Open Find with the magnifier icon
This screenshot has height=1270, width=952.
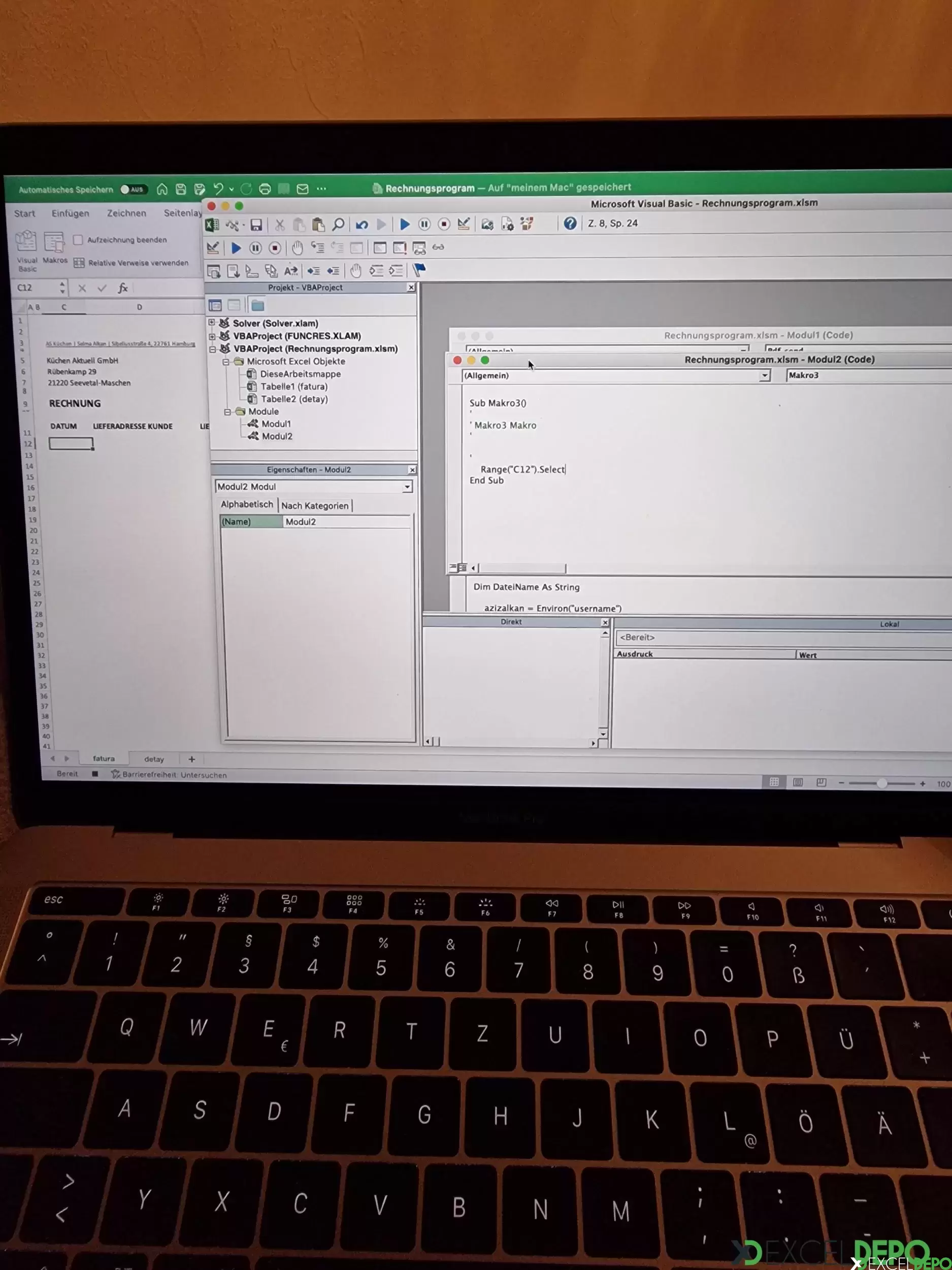(339, 224)
